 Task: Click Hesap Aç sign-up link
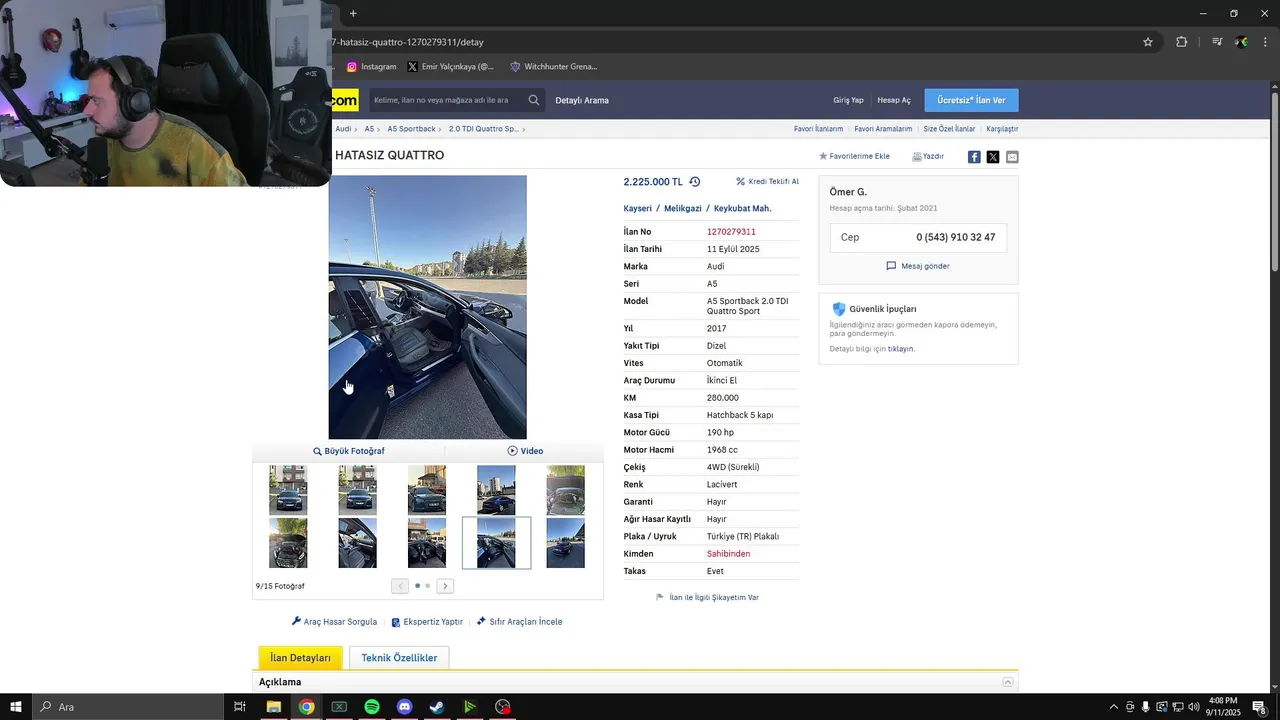point(894,100)
